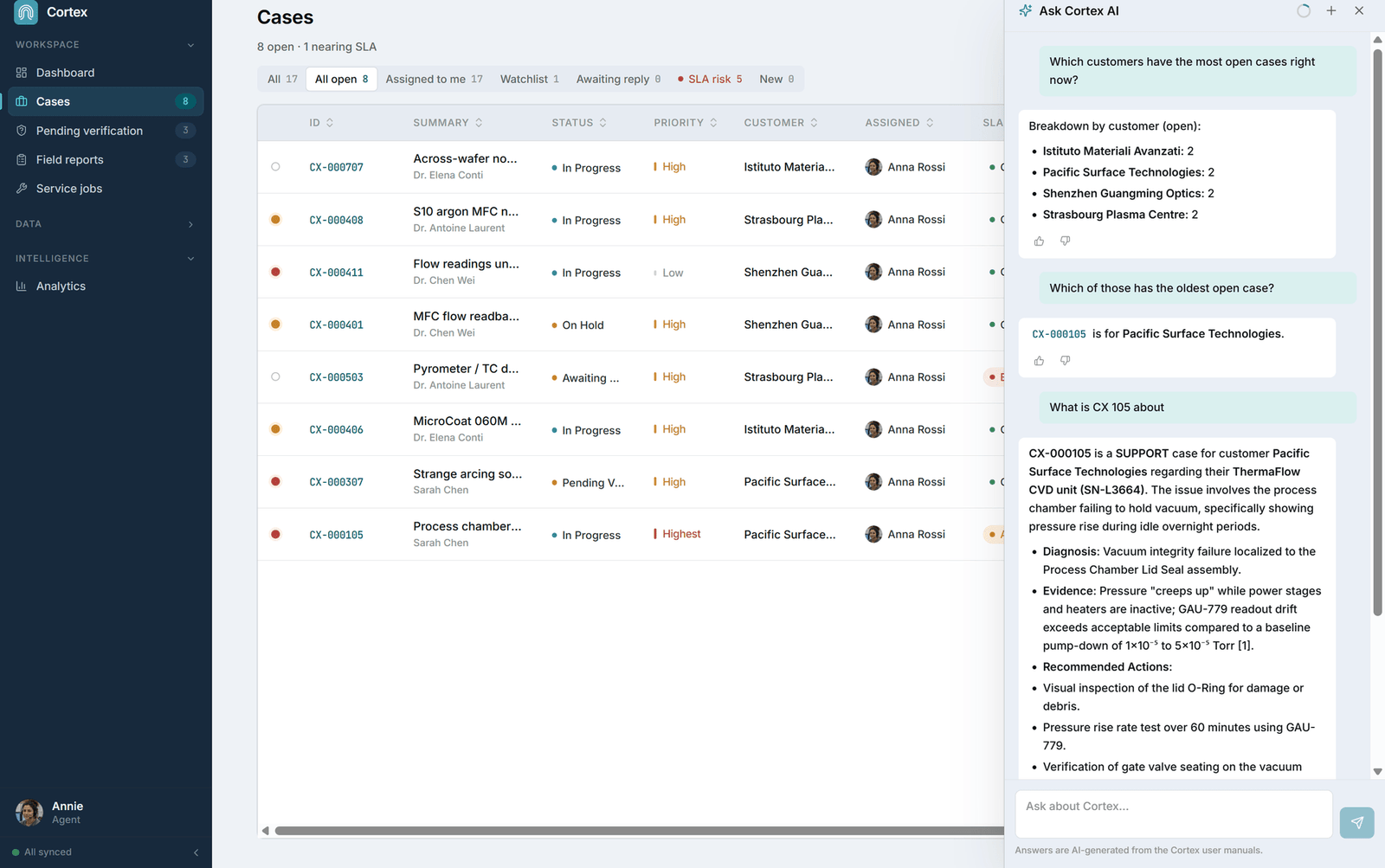This screenshot has width=1385, height=868.
Task: Click the loading spinner in AI panel header
Action: tap(1304, 11)
